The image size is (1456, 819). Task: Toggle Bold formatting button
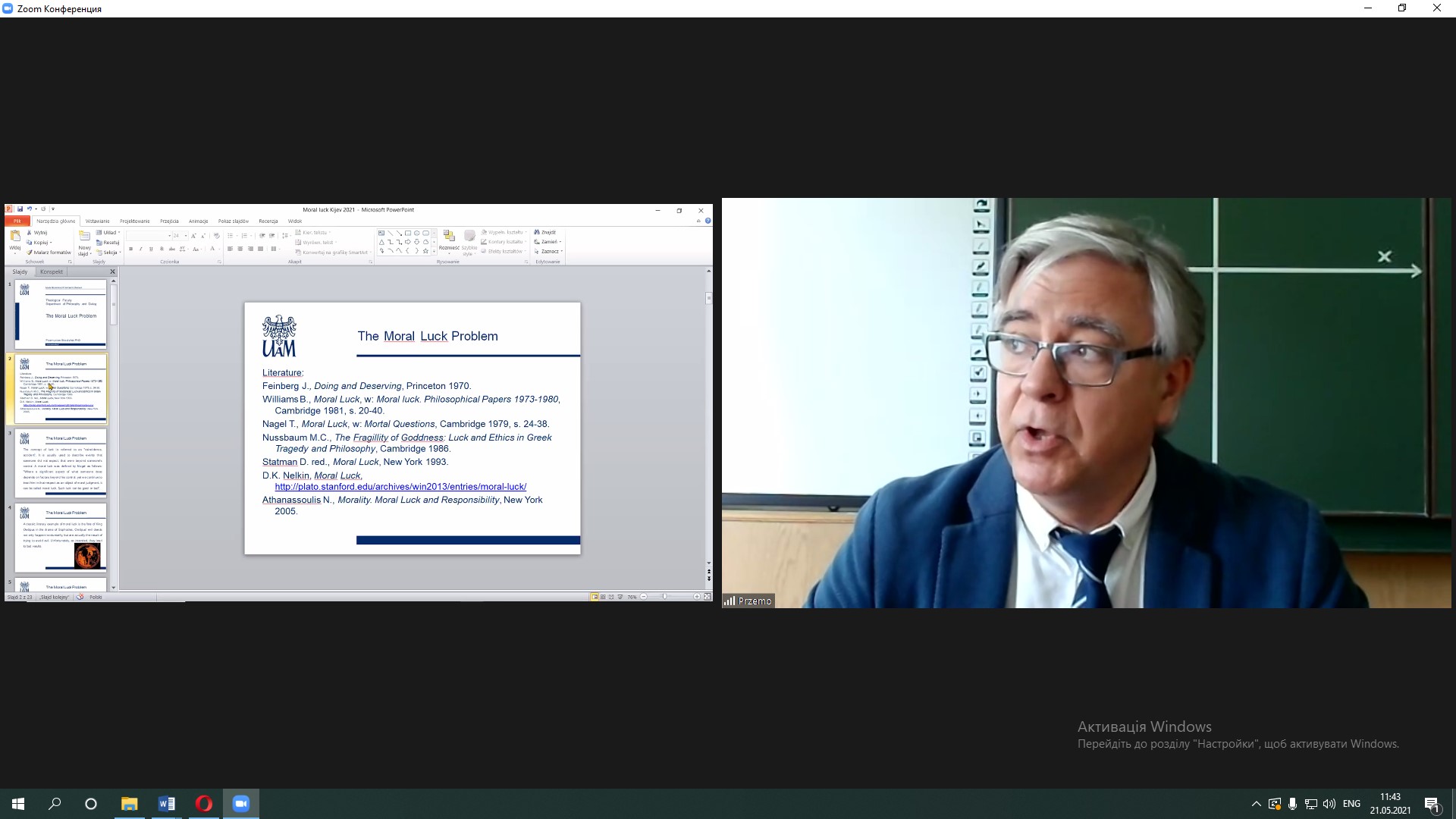pyautogui.click(x=130, y=249)
